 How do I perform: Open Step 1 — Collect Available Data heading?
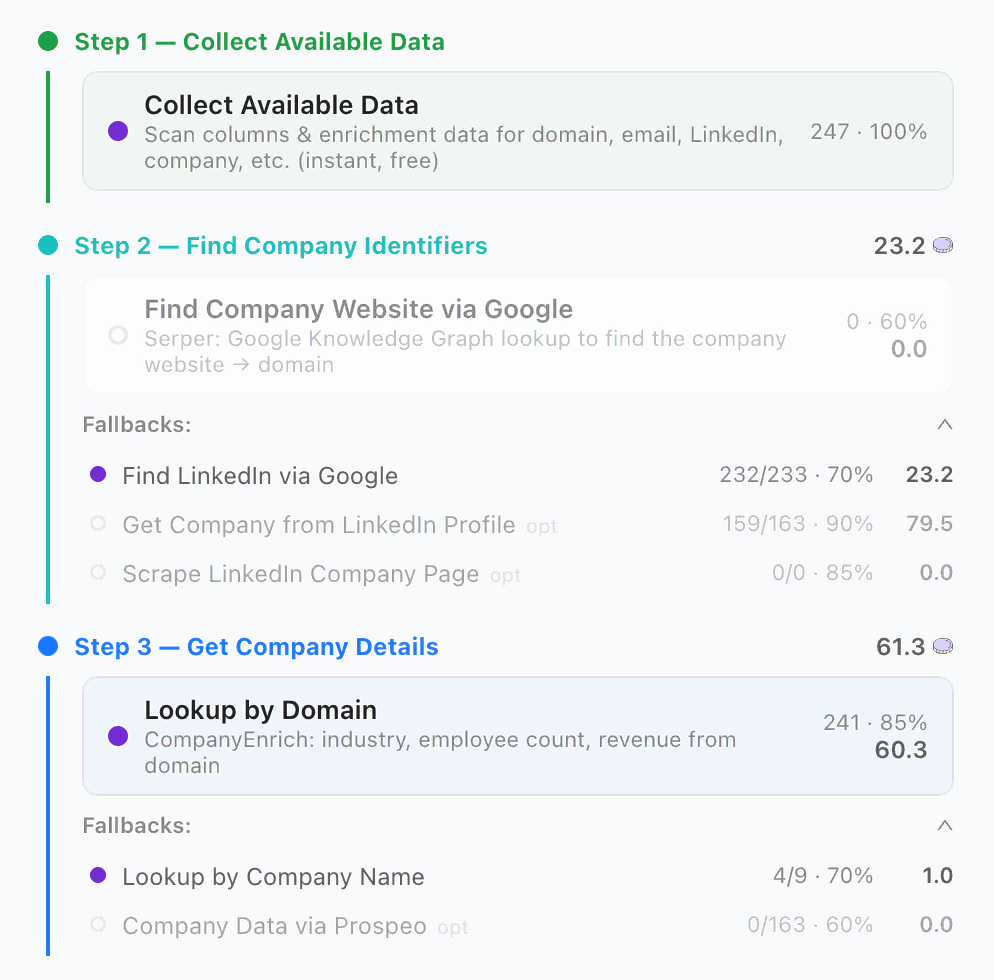(259, 42)
